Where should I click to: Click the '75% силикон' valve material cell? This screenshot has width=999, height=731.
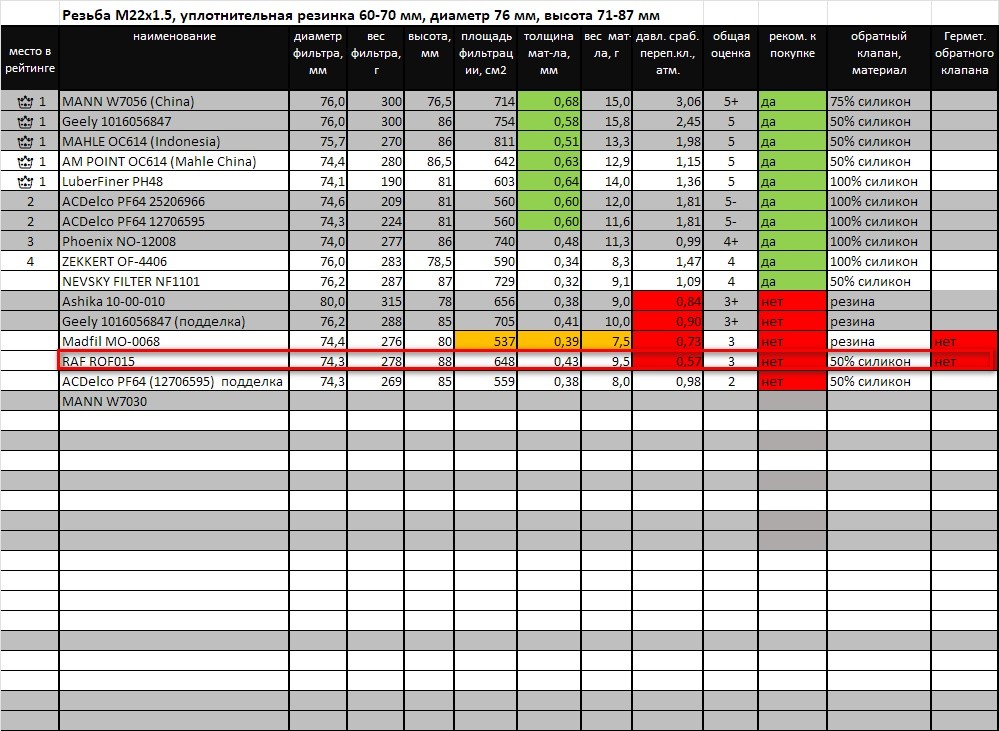(x=878, y=101)
